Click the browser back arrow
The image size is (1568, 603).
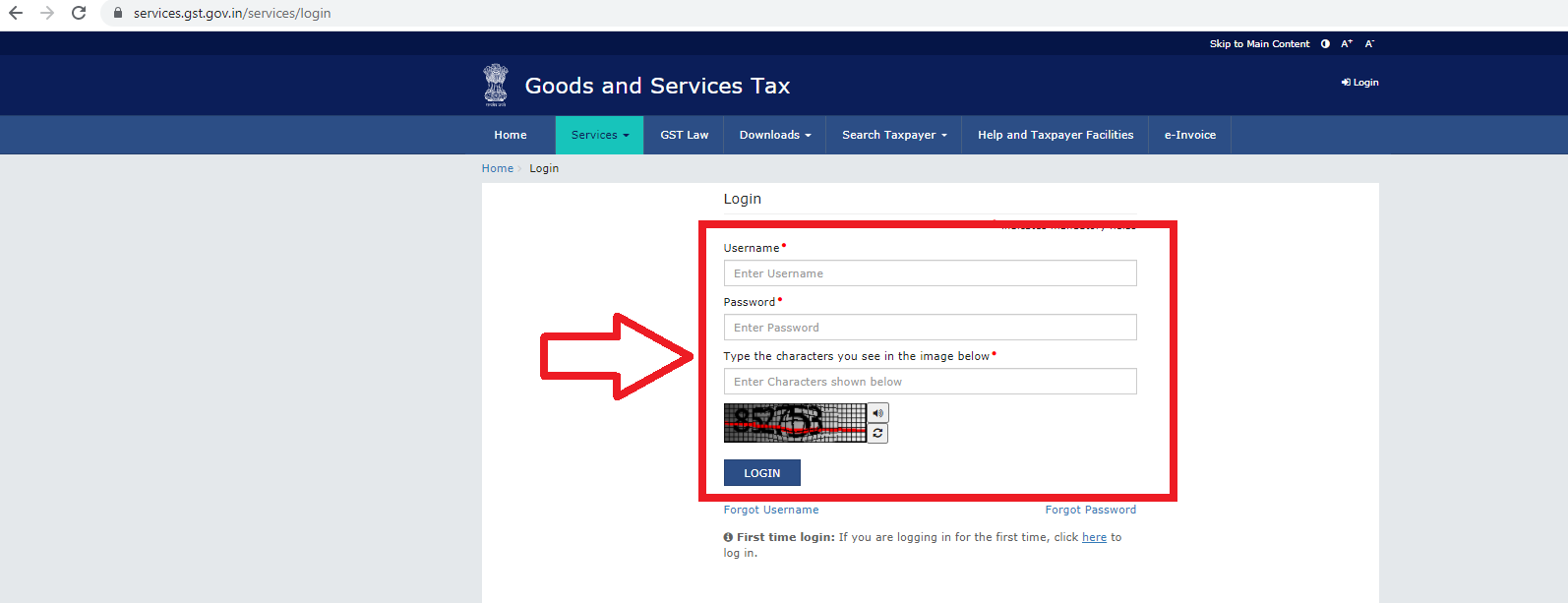click(16, 13)
